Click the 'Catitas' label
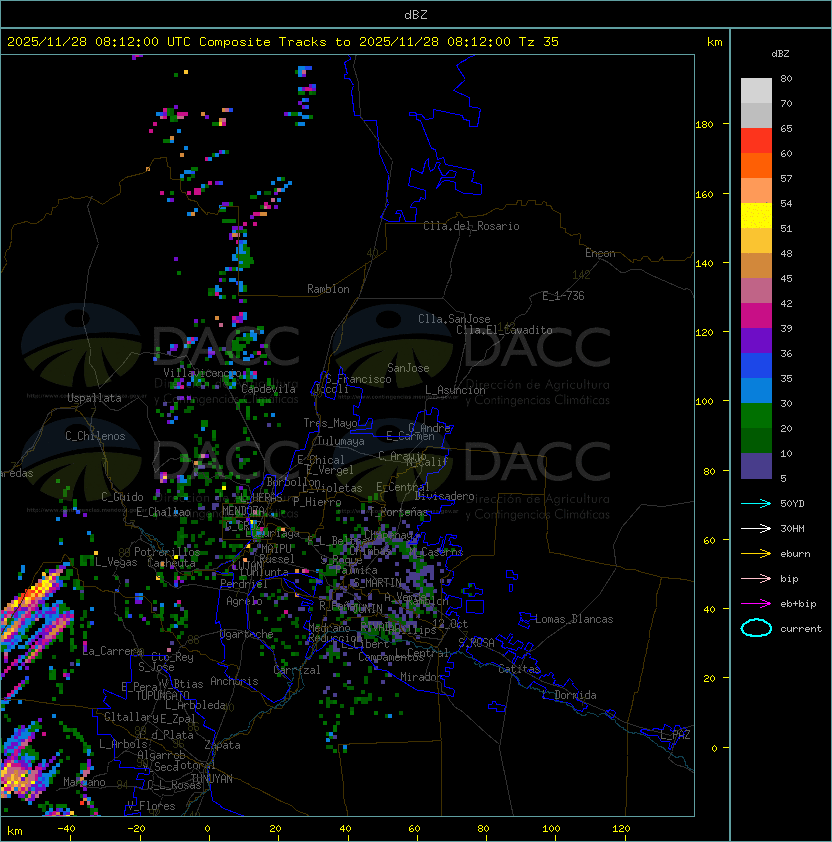 pos(519,669)
